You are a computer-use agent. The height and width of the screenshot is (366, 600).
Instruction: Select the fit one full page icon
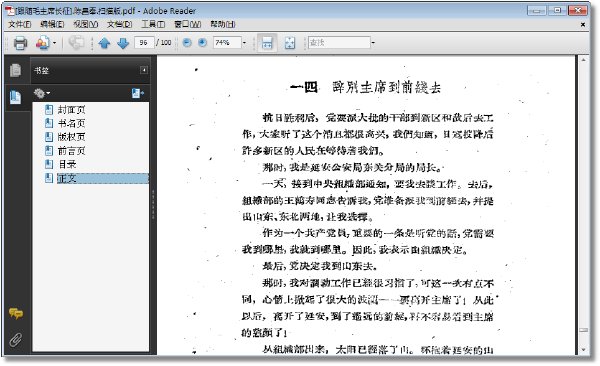290,43
